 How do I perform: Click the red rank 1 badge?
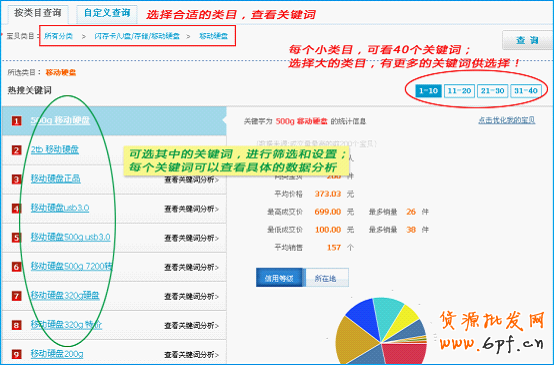16,121
